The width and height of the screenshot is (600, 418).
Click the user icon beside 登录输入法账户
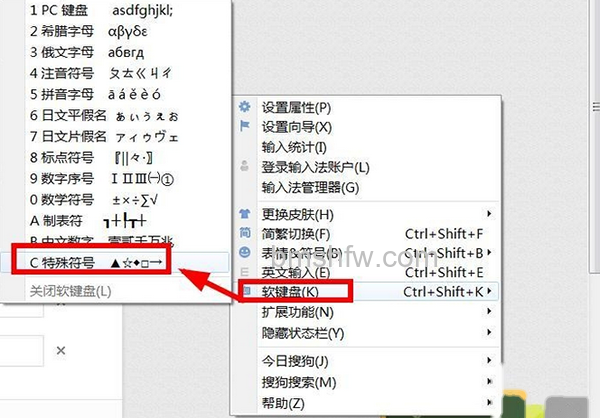(x=245, y=166)
